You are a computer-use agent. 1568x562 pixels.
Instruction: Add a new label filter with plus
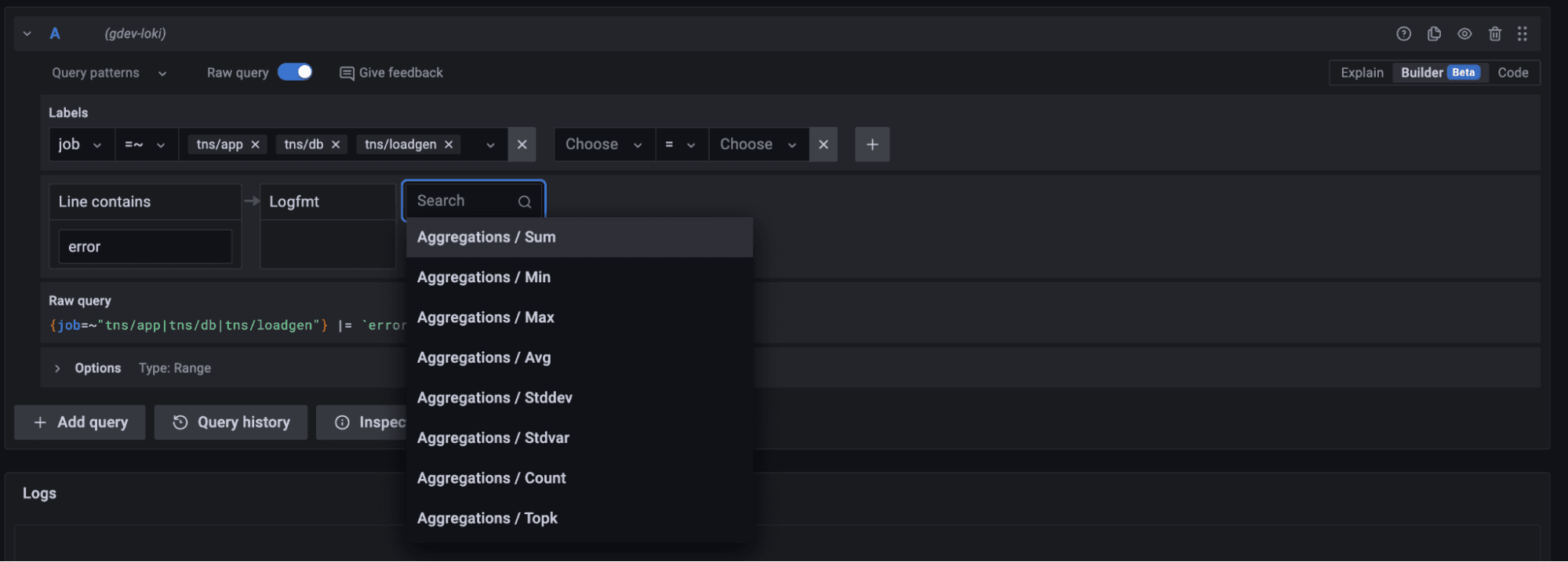tap(871, 144)
